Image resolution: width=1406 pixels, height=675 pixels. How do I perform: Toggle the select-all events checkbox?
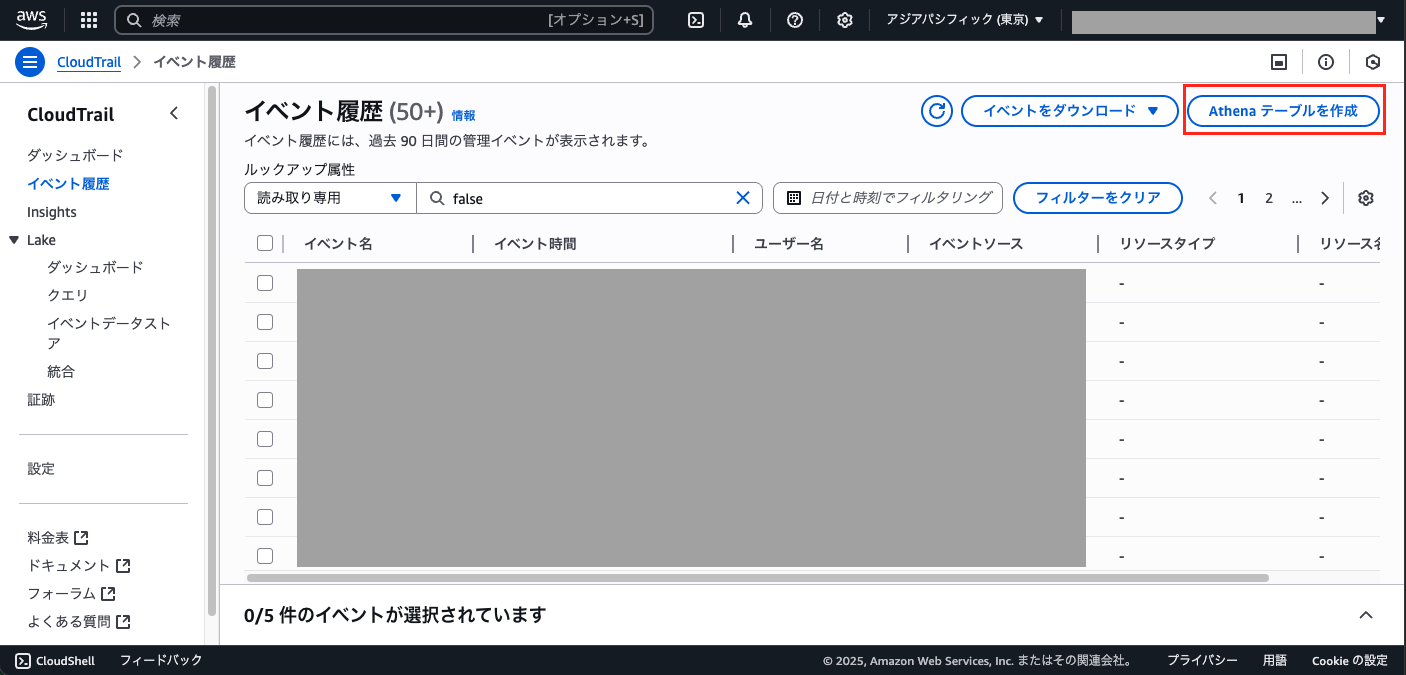point(265,243)
